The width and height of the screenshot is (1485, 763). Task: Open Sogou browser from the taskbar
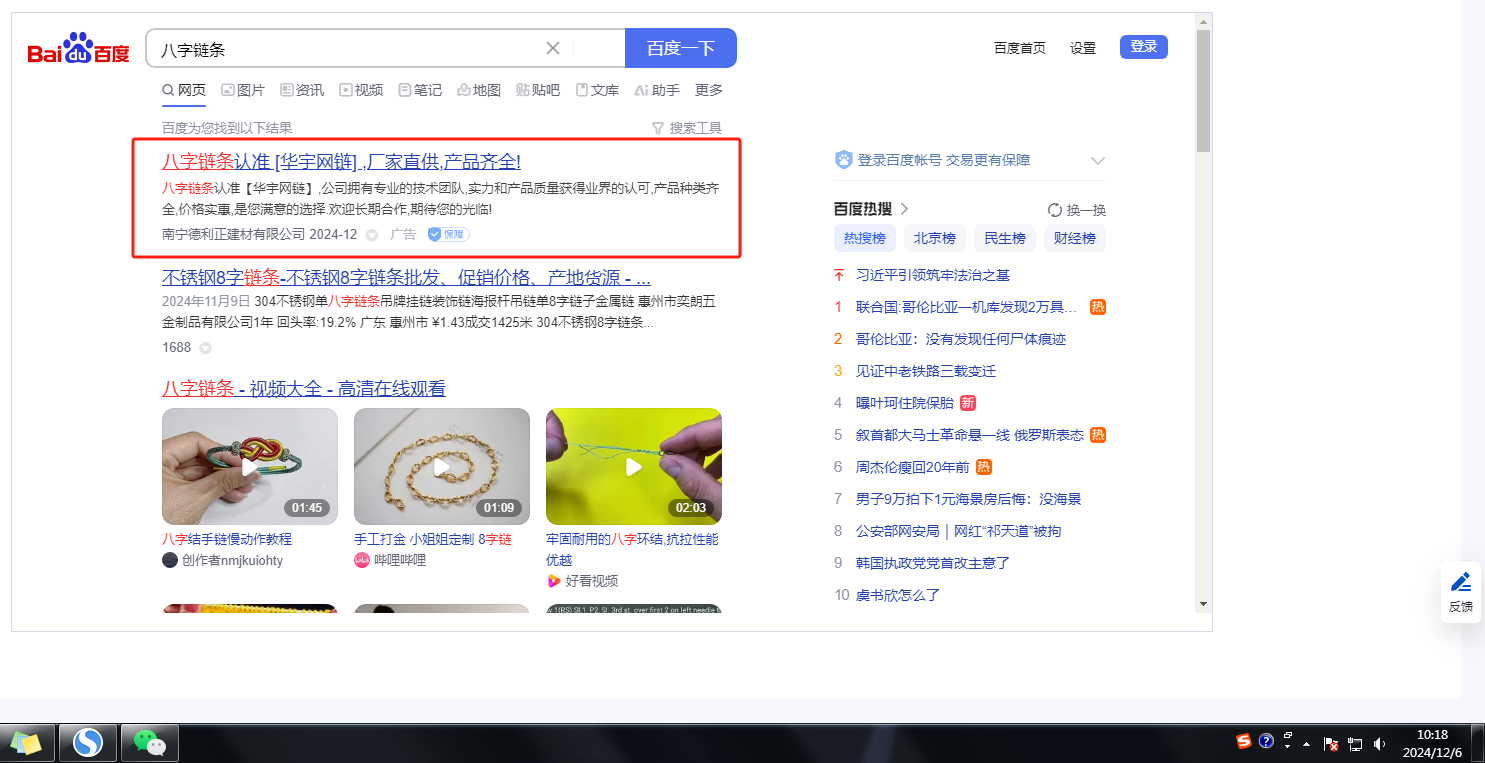tap(88, 743)
